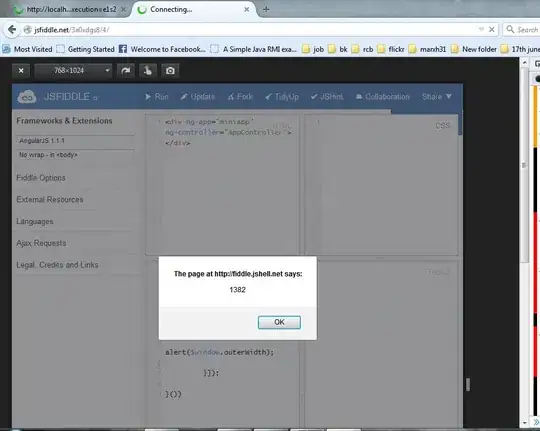Screen dimensions: 540x431
Task: Run the fiddle
Action: (x=157, y=97)
